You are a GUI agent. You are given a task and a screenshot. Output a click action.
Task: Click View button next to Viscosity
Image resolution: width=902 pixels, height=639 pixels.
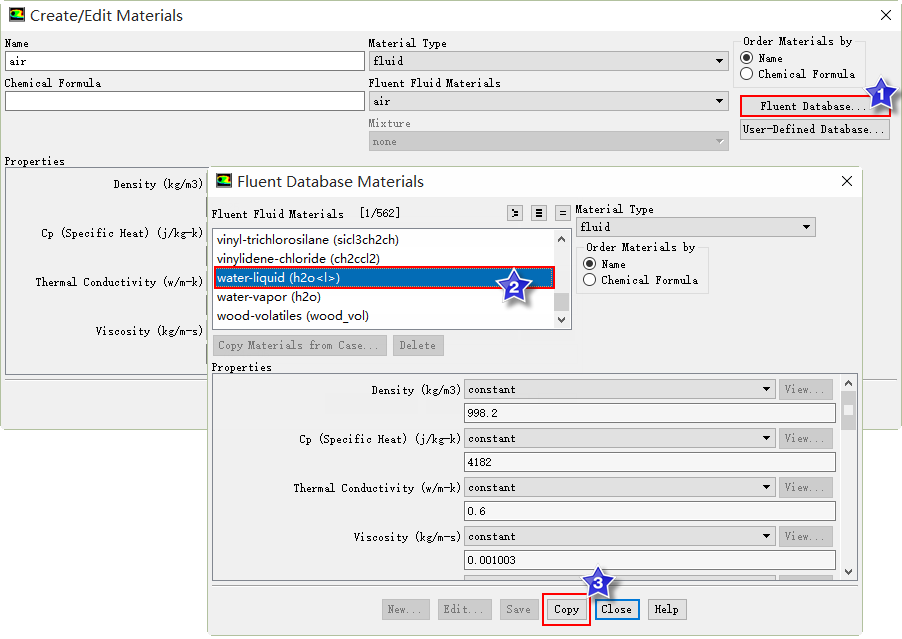[x=805, y=536]
